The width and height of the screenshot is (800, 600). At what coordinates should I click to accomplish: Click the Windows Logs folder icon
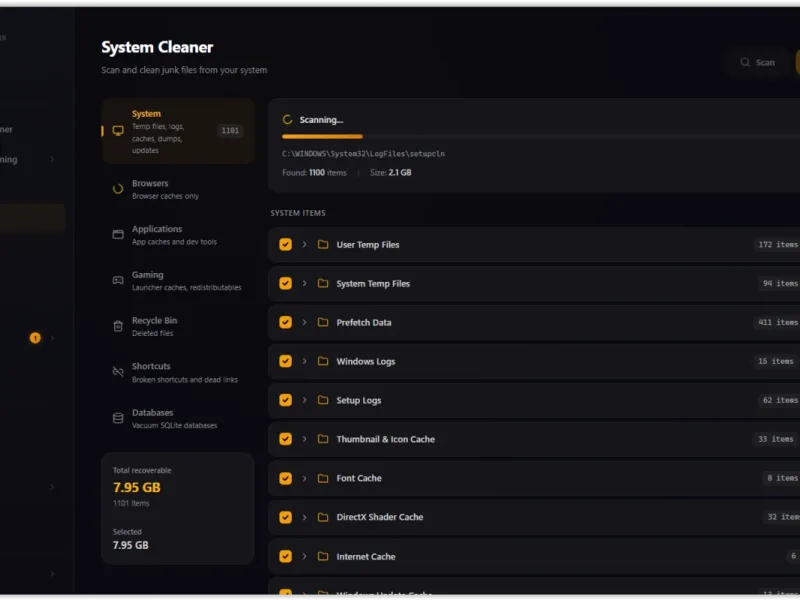pos(323,361)
